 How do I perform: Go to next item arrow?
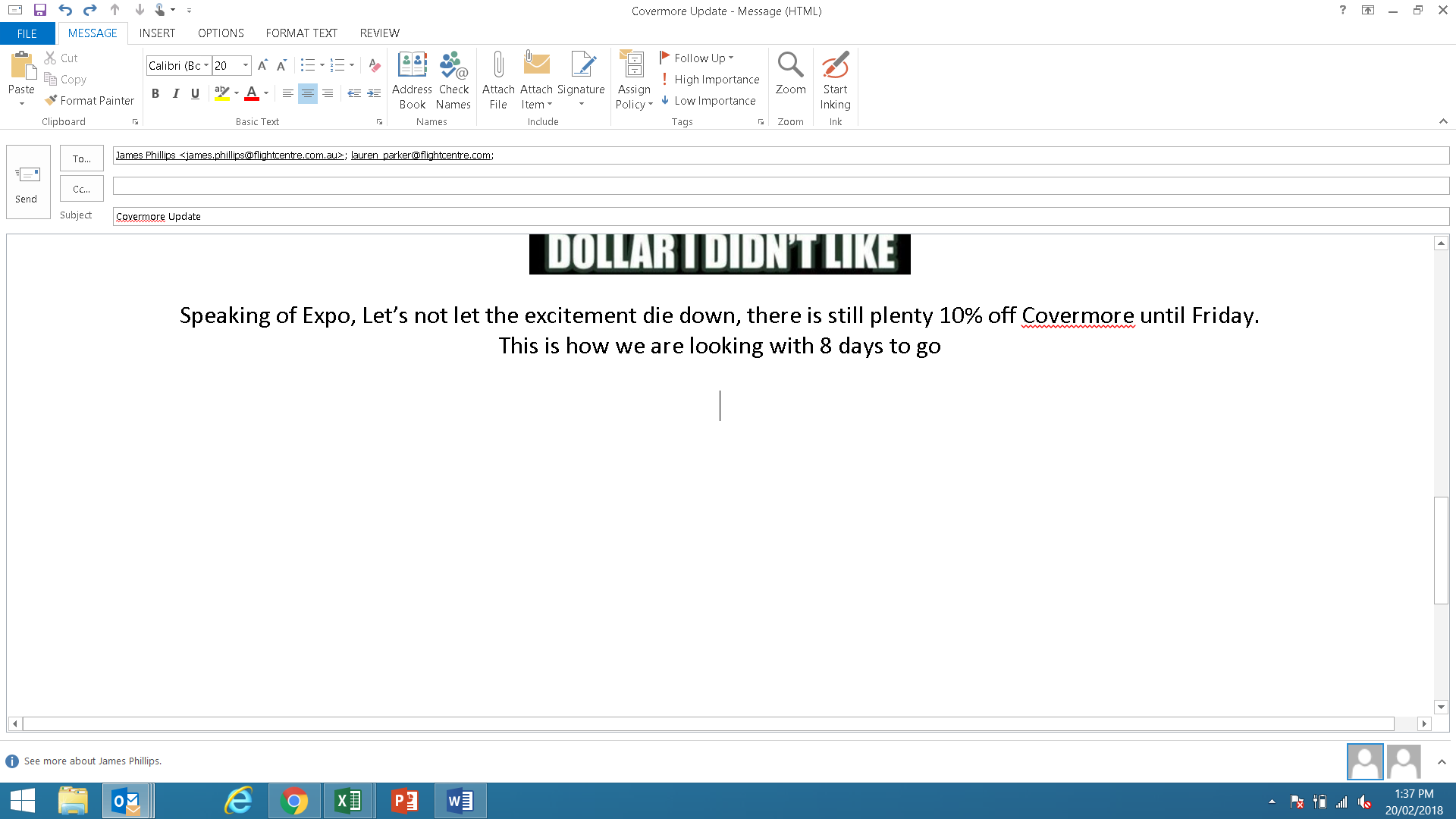tap(140, 11)
